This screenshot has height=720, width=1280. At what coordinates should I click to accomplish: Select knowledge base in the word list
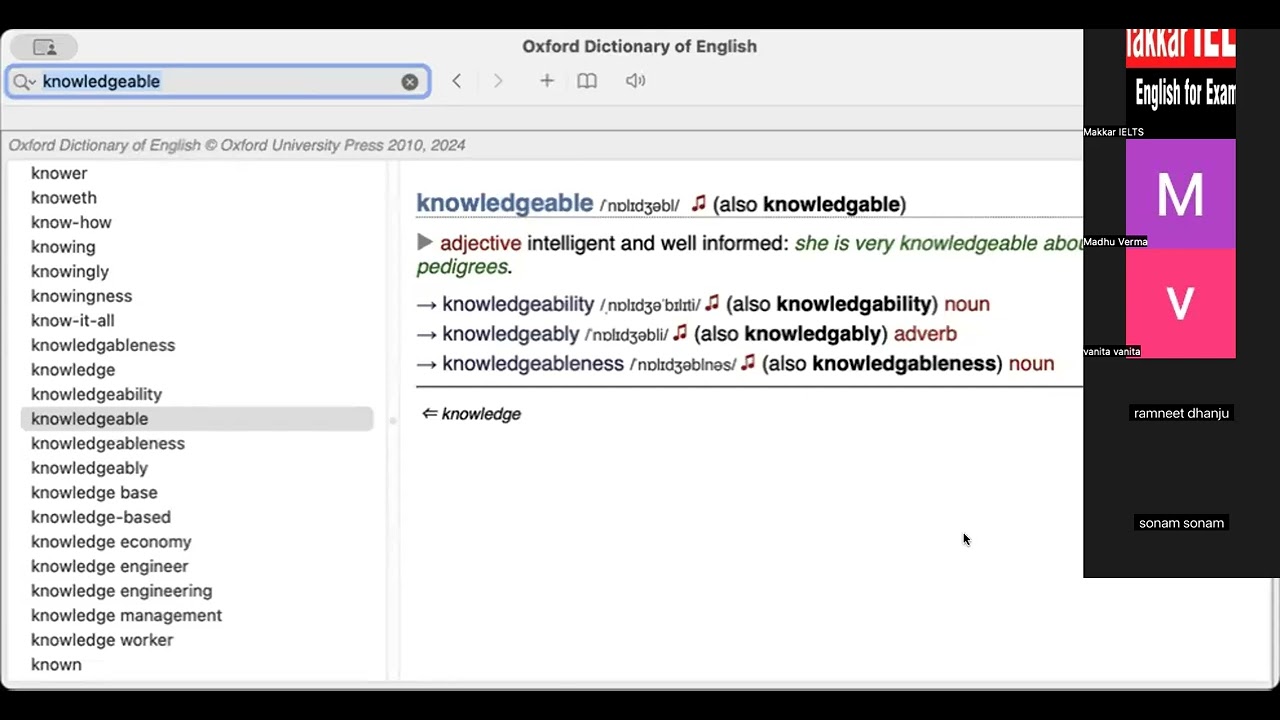click(94, 492)
